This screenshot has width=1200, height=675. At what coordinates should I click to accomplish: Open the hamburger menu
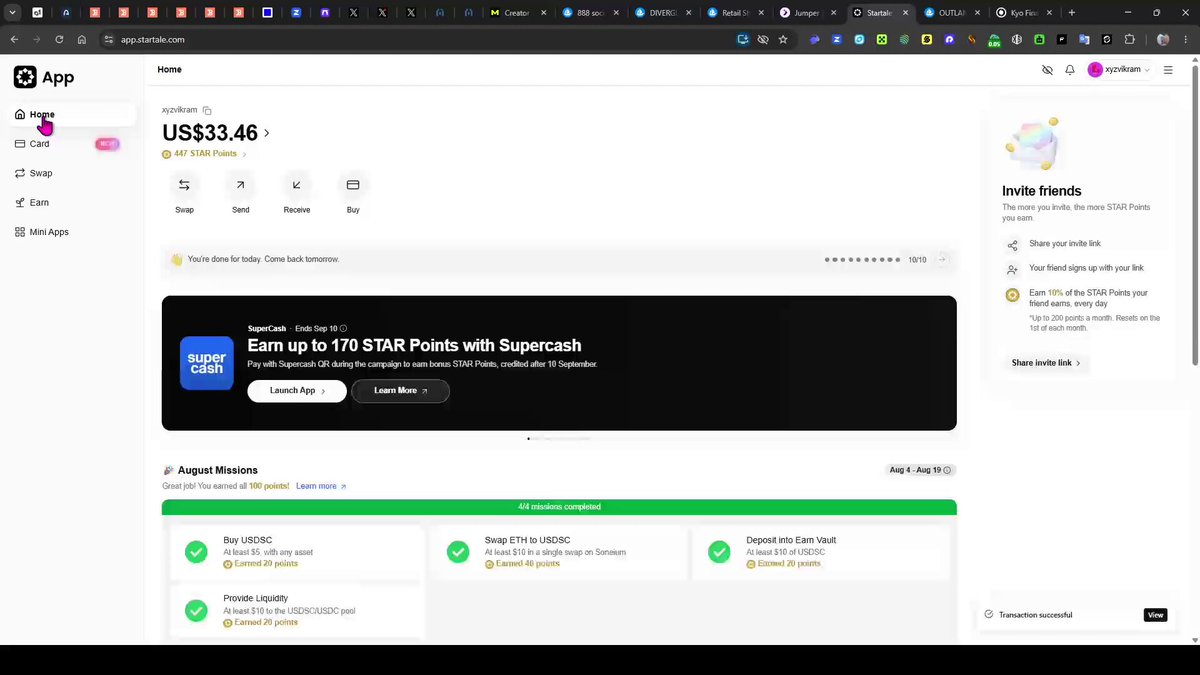(1168, 70)
